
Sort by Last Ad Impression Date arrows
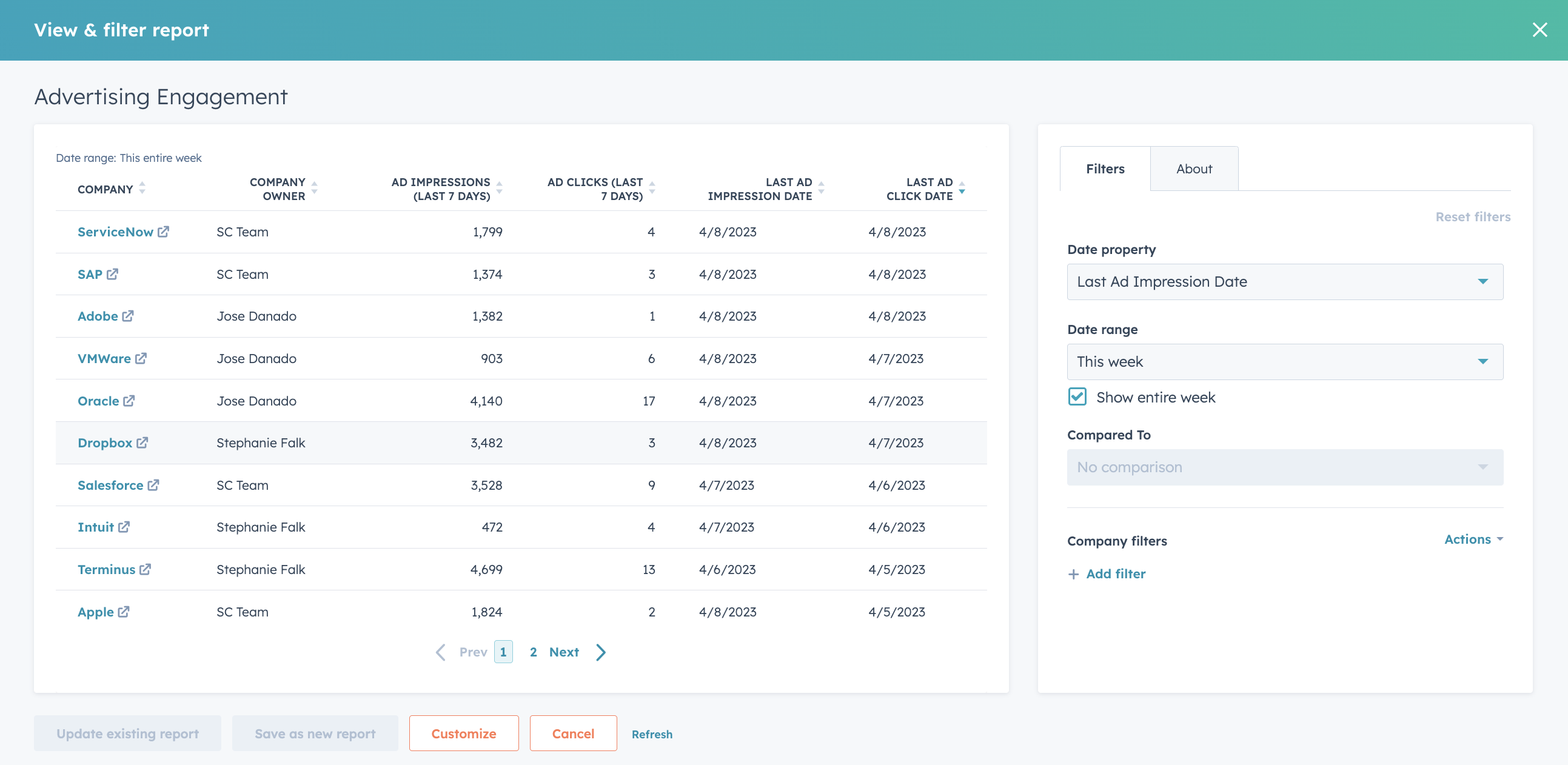pos(821,188)
